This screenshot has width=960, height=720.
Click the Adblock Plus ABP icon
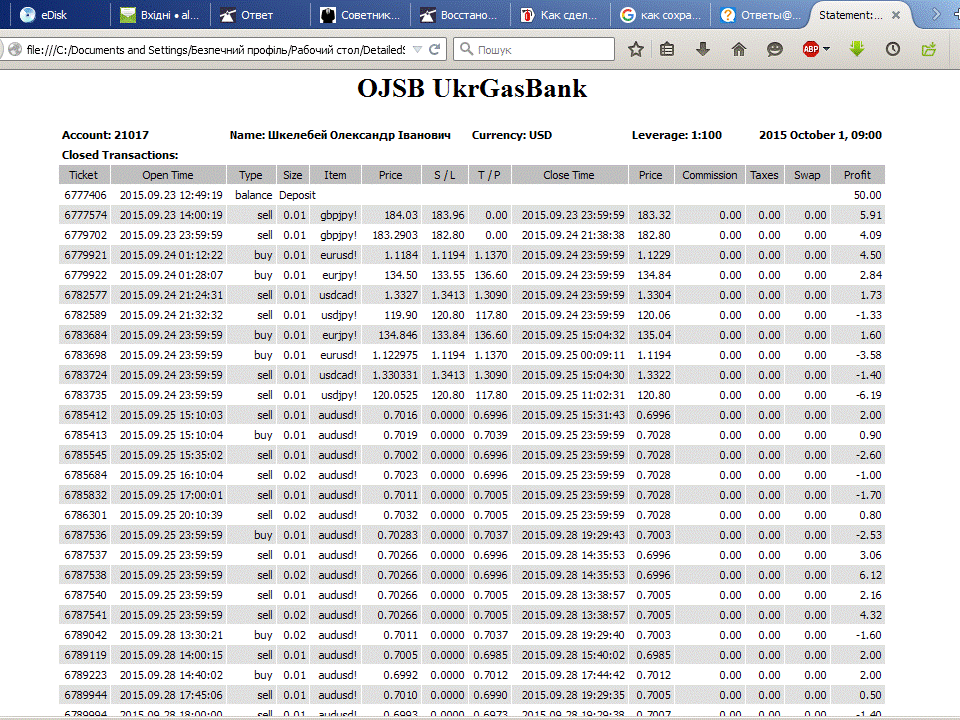[811, 50]
